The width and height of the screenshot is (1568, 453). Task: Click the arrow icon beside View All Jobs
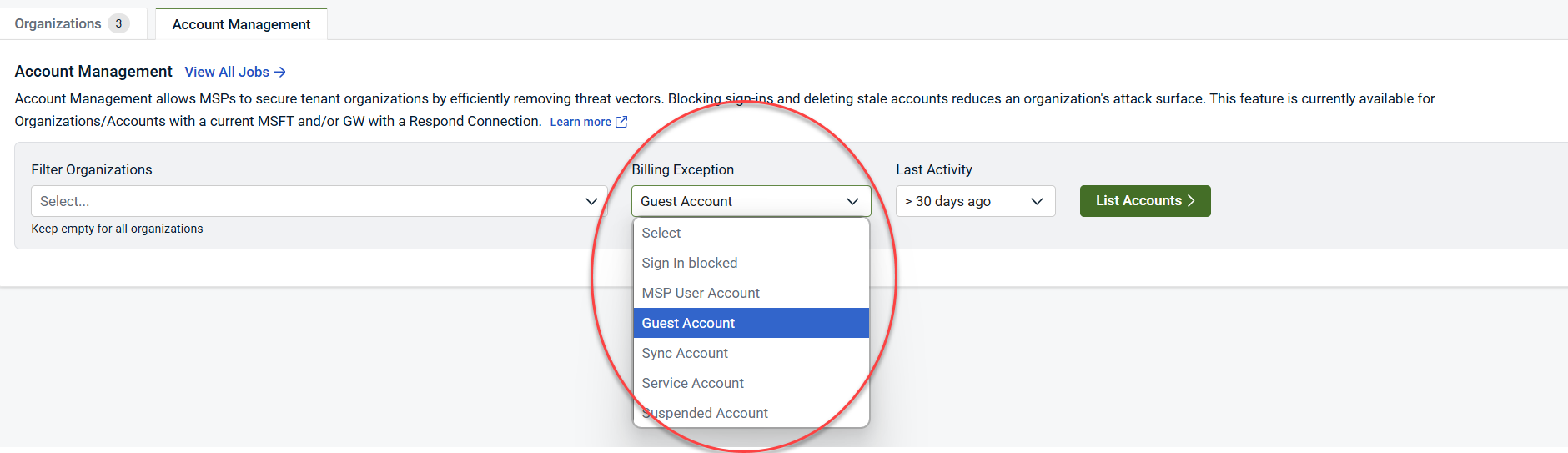pyautogui.click(x=280, y=73)
